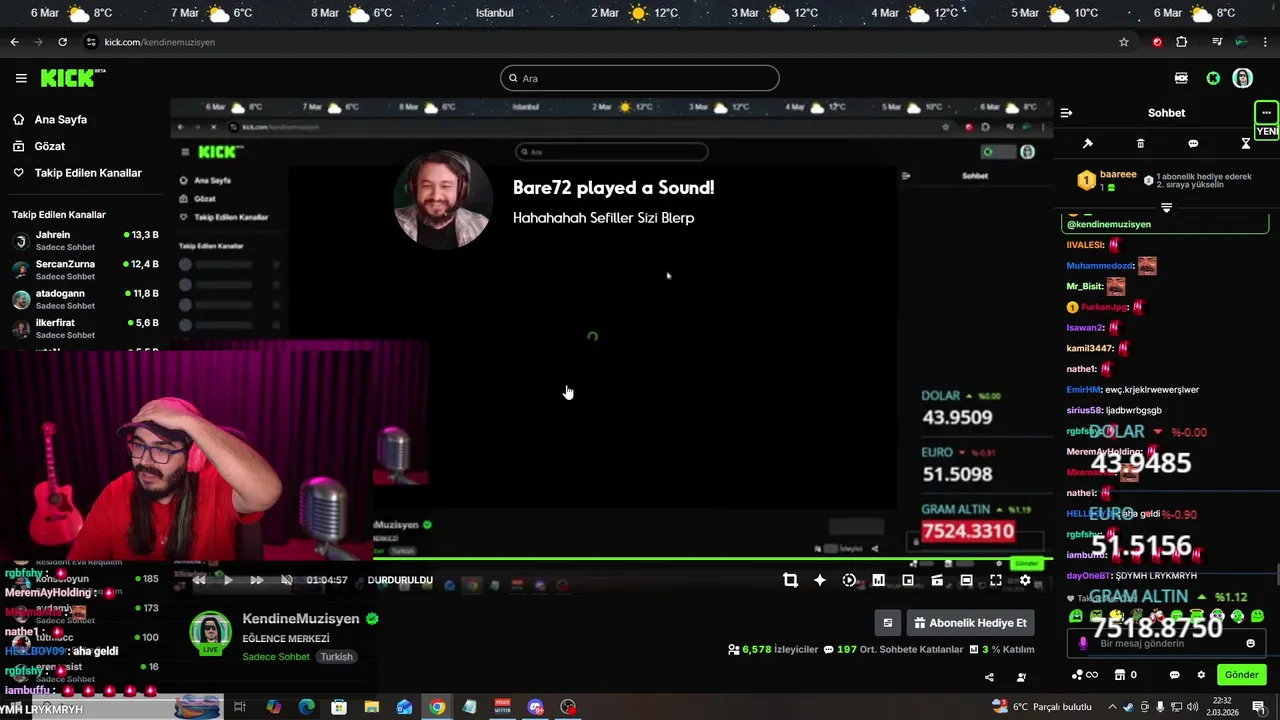Play the paused stream
The width and height of the screenshot is (1280, 720).
point(228,580)
